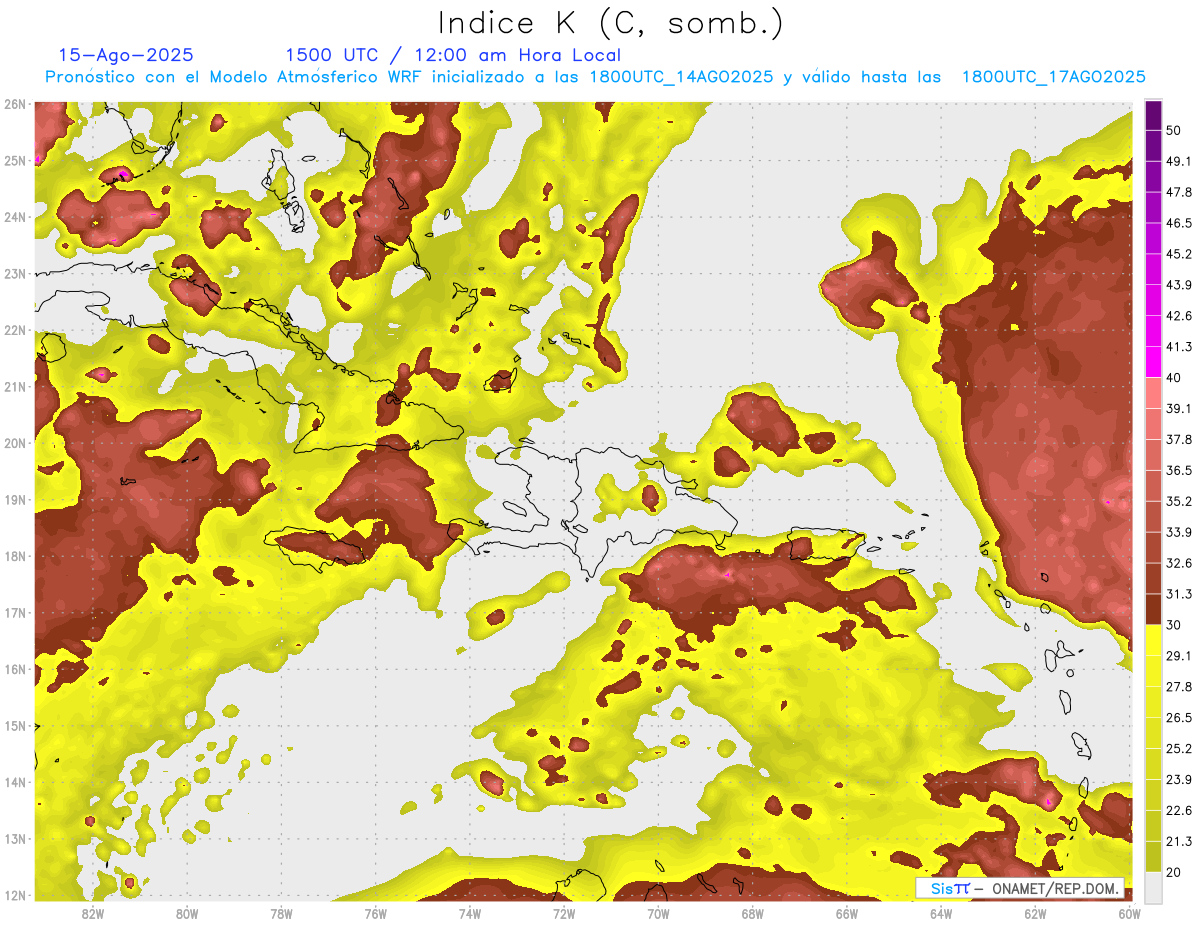Click the 21N latitude label
The image size is (1200, 927).
[x=15, y=386]
